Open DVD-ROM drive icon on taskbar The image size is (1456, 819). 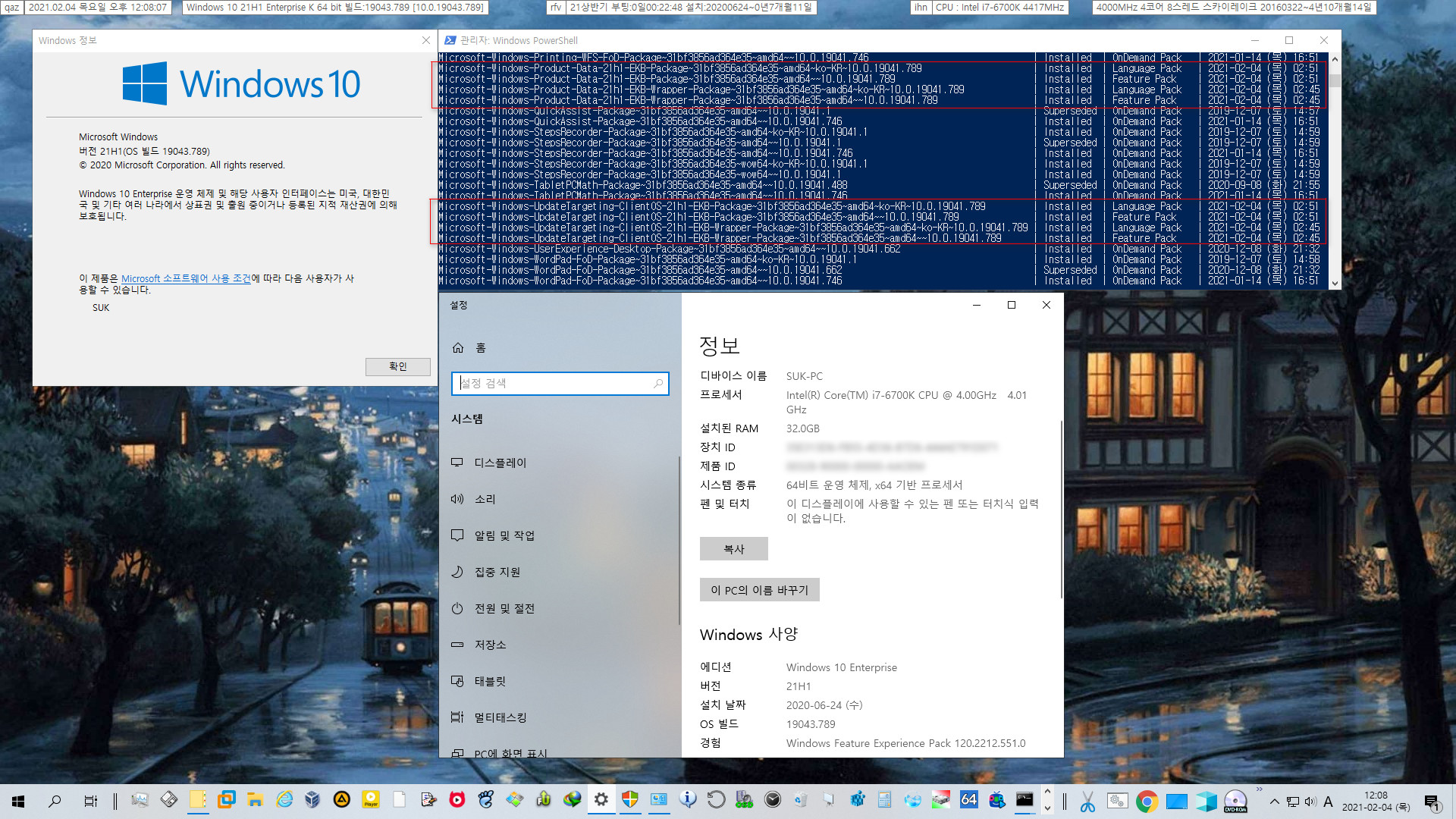pos(1235,802)
